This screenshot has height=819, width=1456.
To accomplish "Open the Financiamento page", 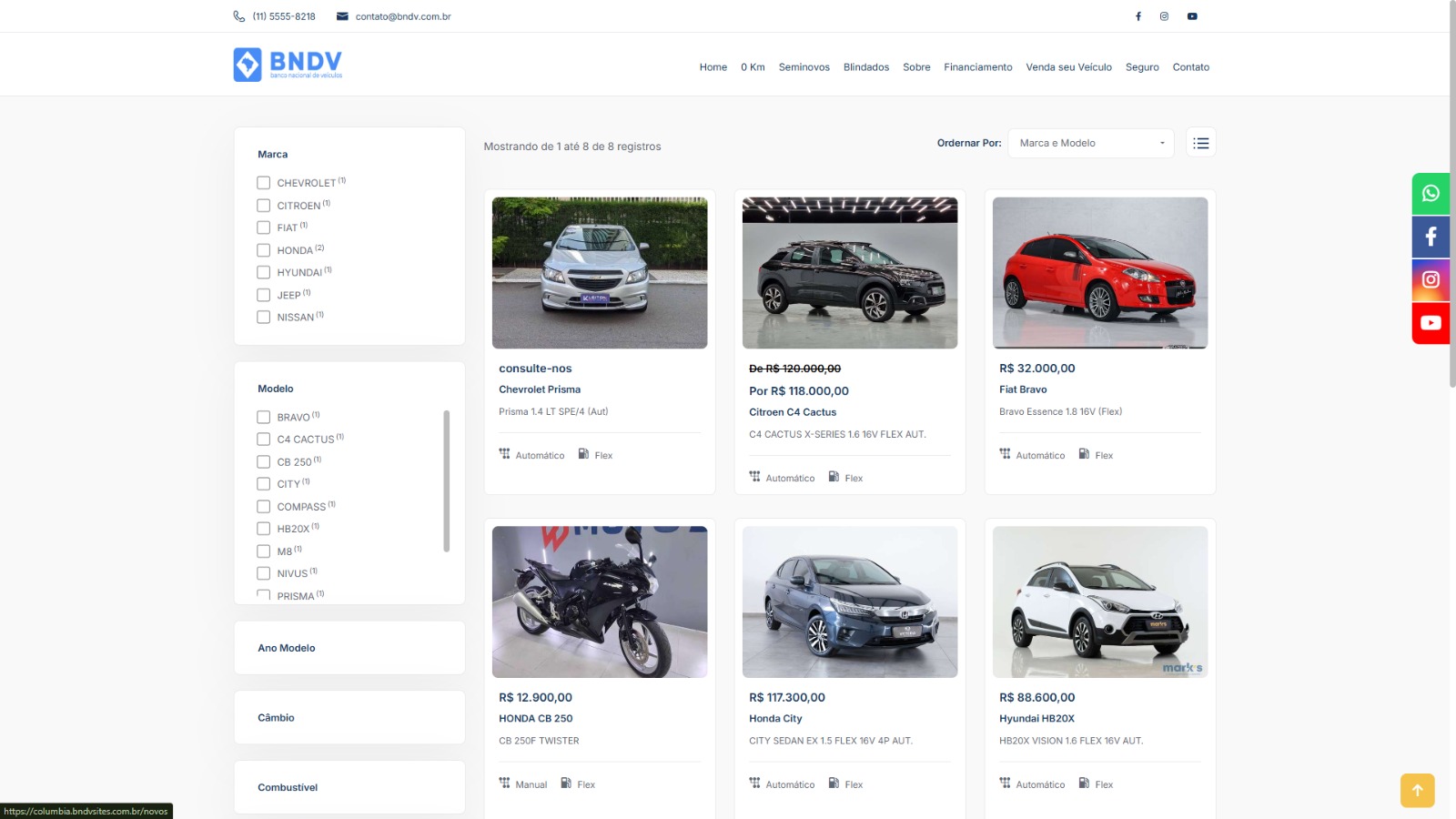I will click(978, 67).
